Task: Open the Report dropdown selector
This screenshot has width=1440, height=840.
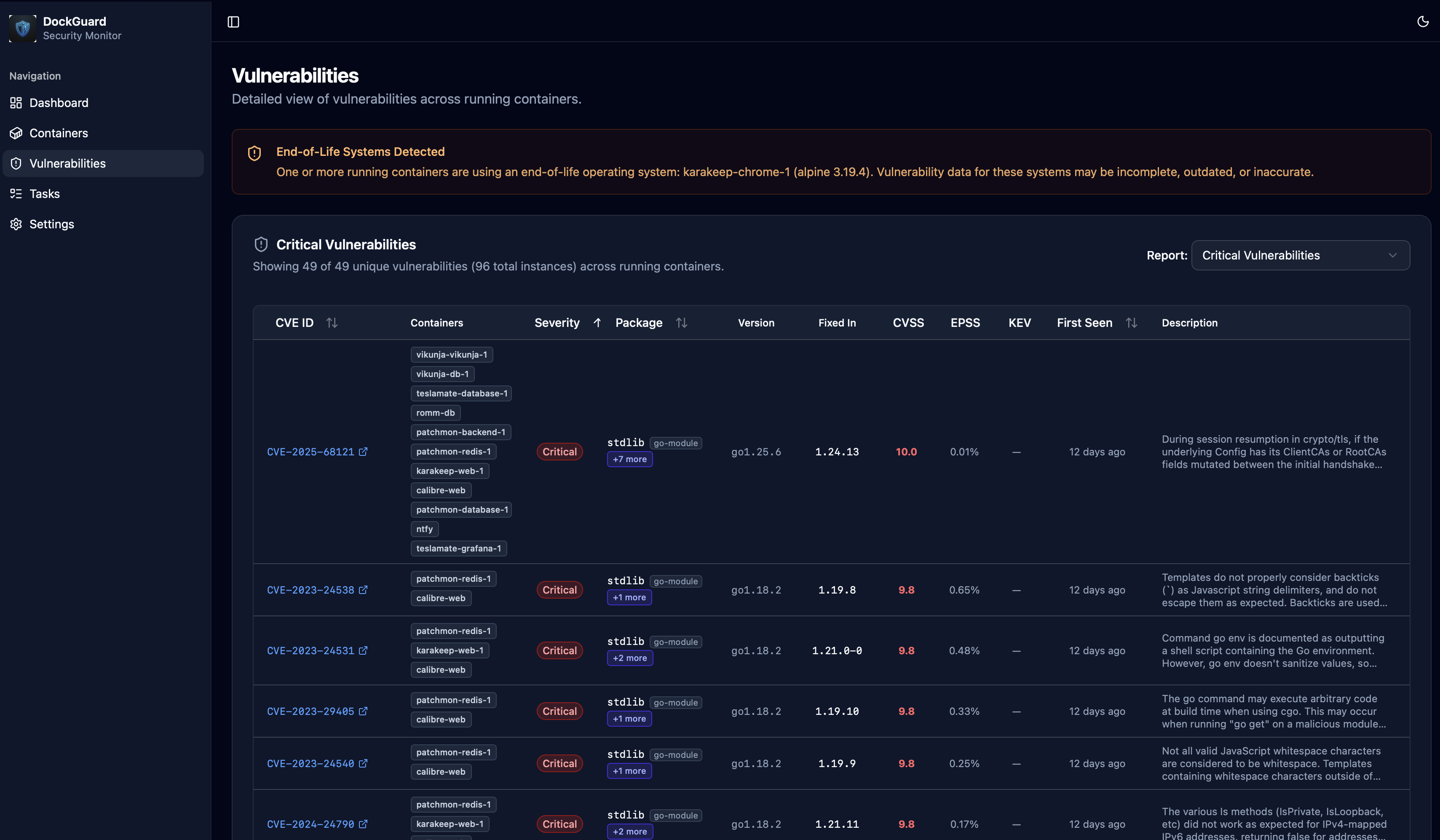Action: [x=1300, y=255]
